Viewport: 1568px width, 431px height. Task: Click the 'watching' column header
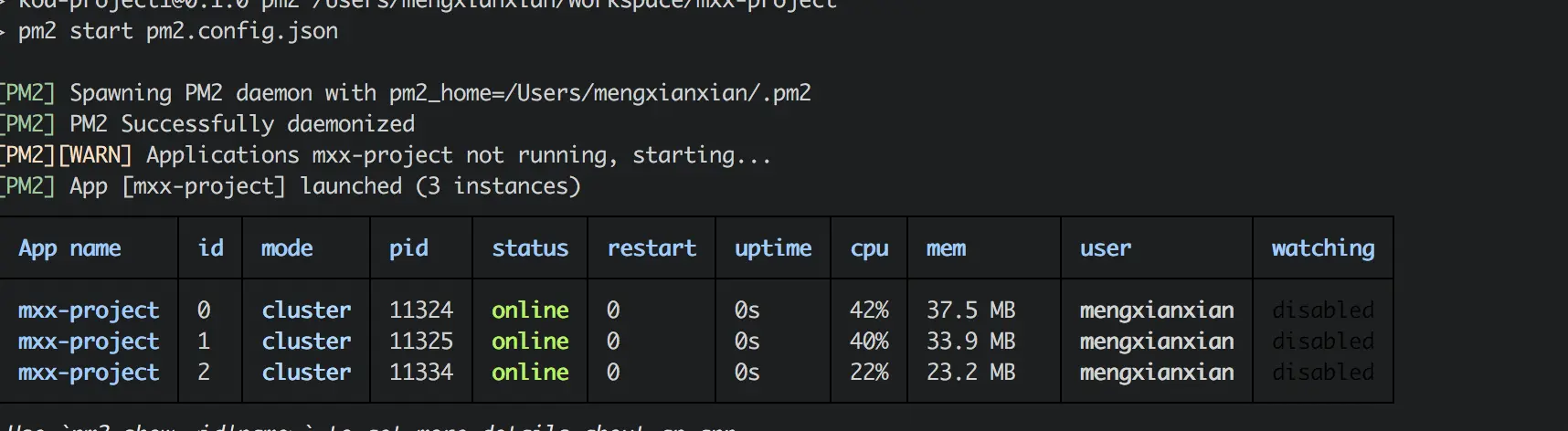[1322, 248]
